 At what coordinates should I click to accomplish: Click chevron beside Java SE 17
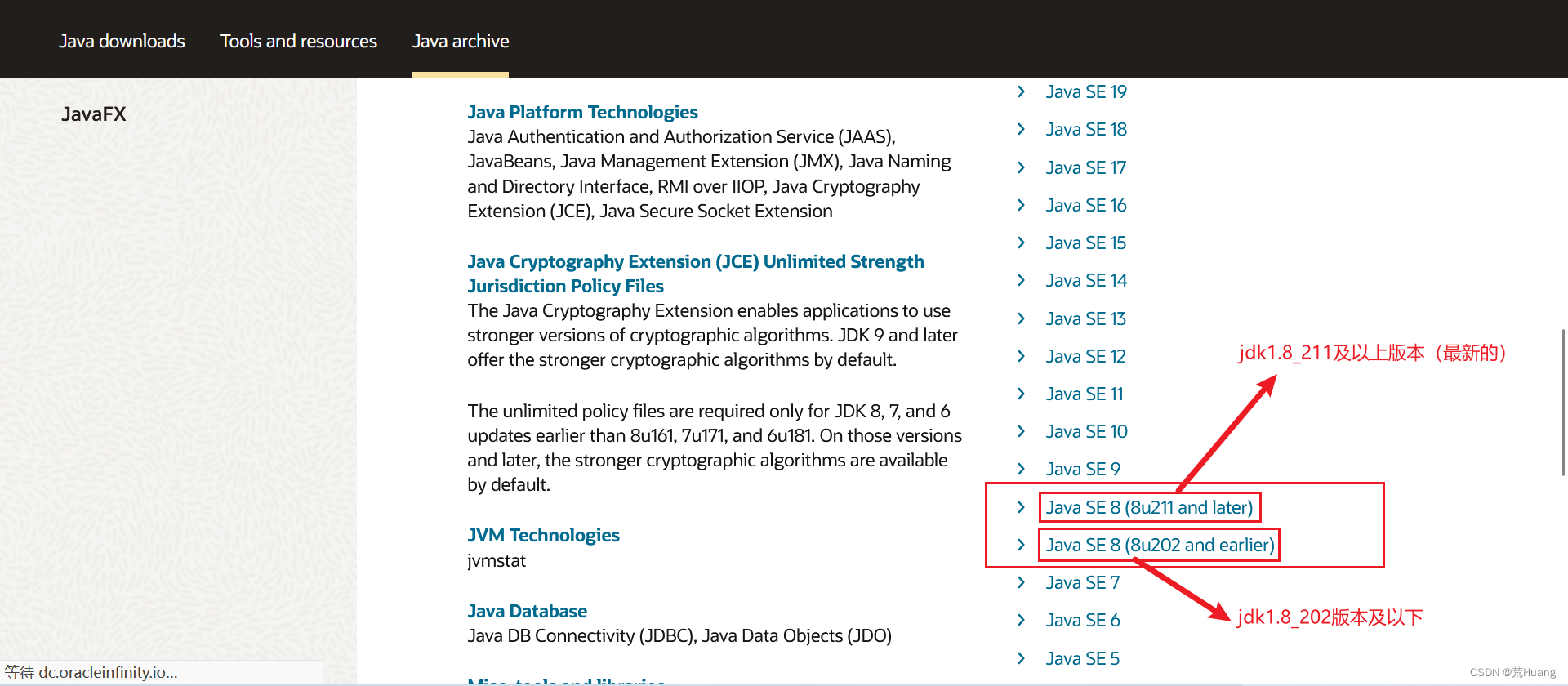pyautogui.click(x=1021, y=167)
